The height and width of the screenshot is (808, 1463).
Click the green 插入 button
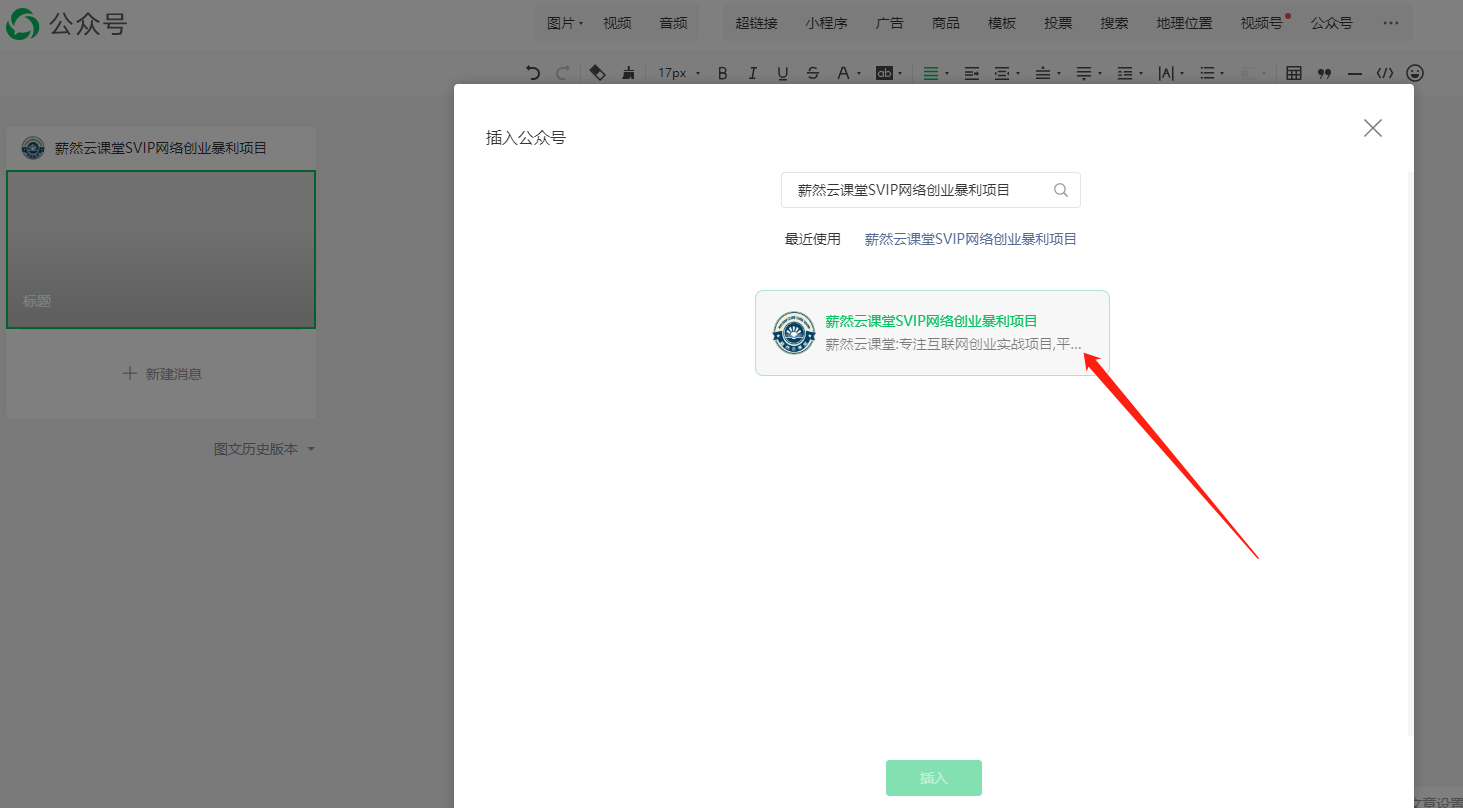[x=934, y=778]
